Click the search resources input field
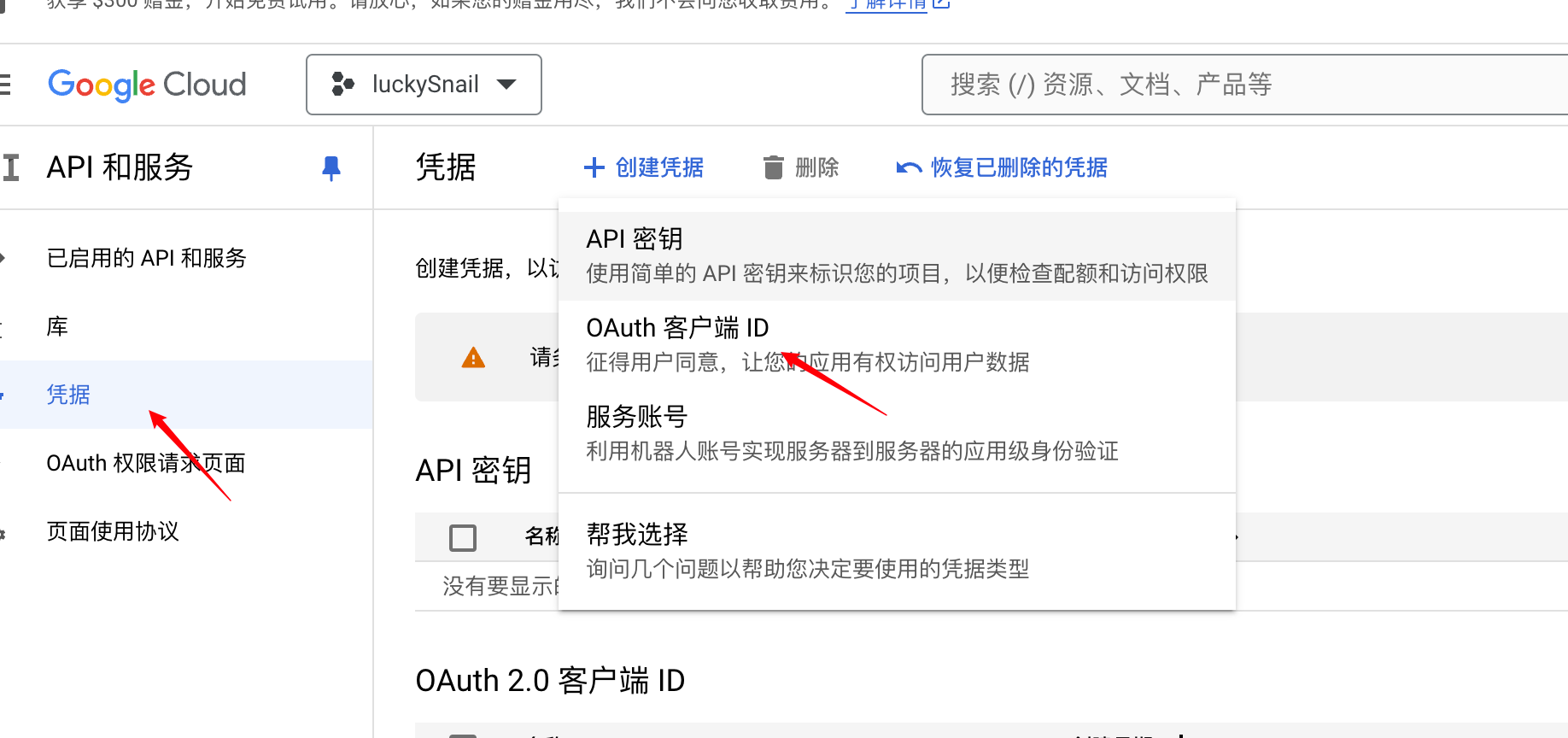 [x=1244, y=85]
